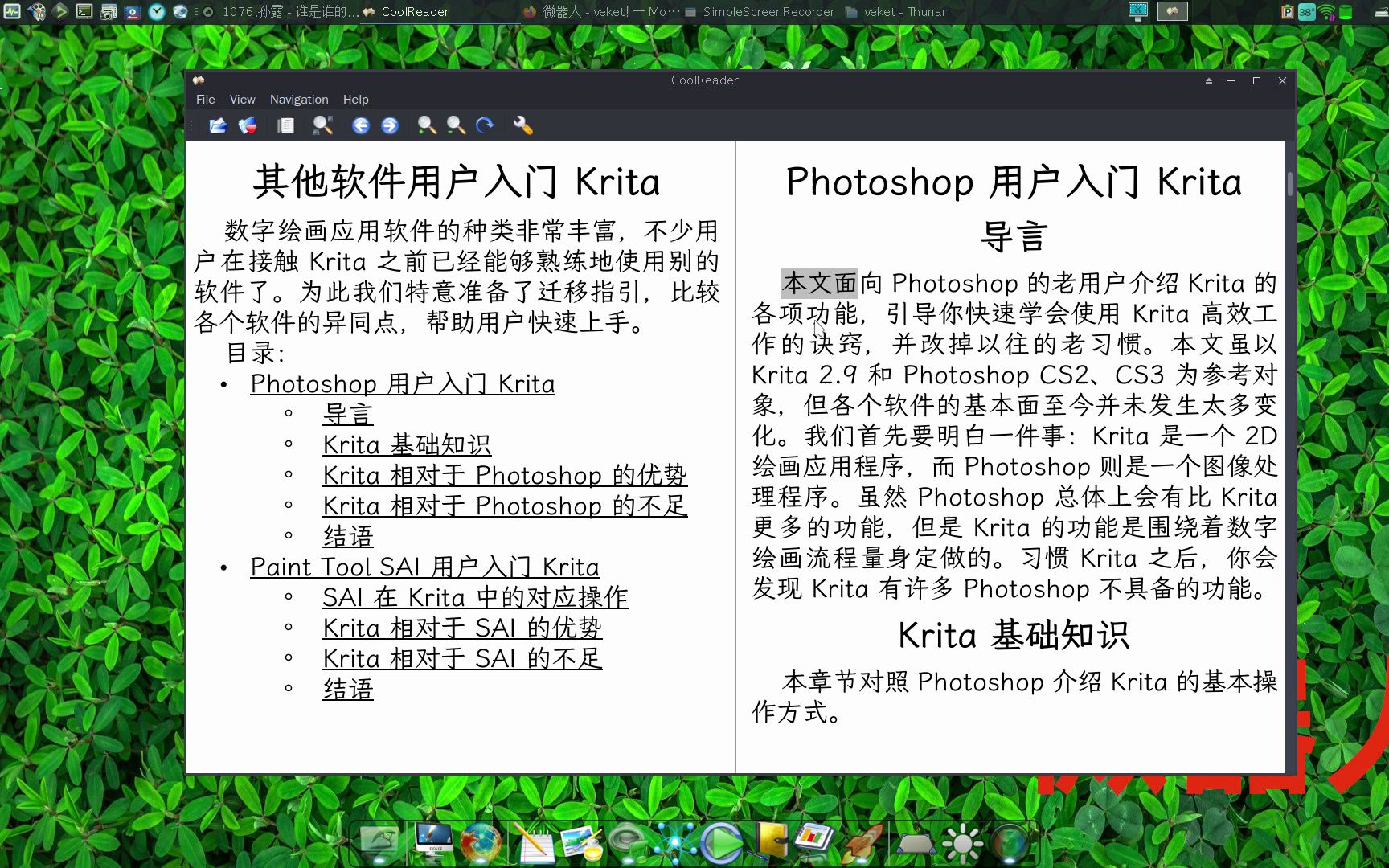Open the first '导言' contents link
The width and height of the screenshot is (1389, 868).
[x=348, y=414]
